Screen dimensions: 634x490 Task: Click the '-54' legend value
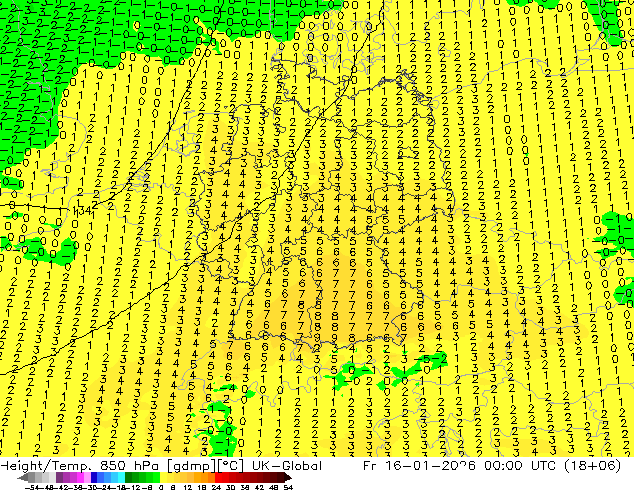pyautogui.click(x=32, y=487)
